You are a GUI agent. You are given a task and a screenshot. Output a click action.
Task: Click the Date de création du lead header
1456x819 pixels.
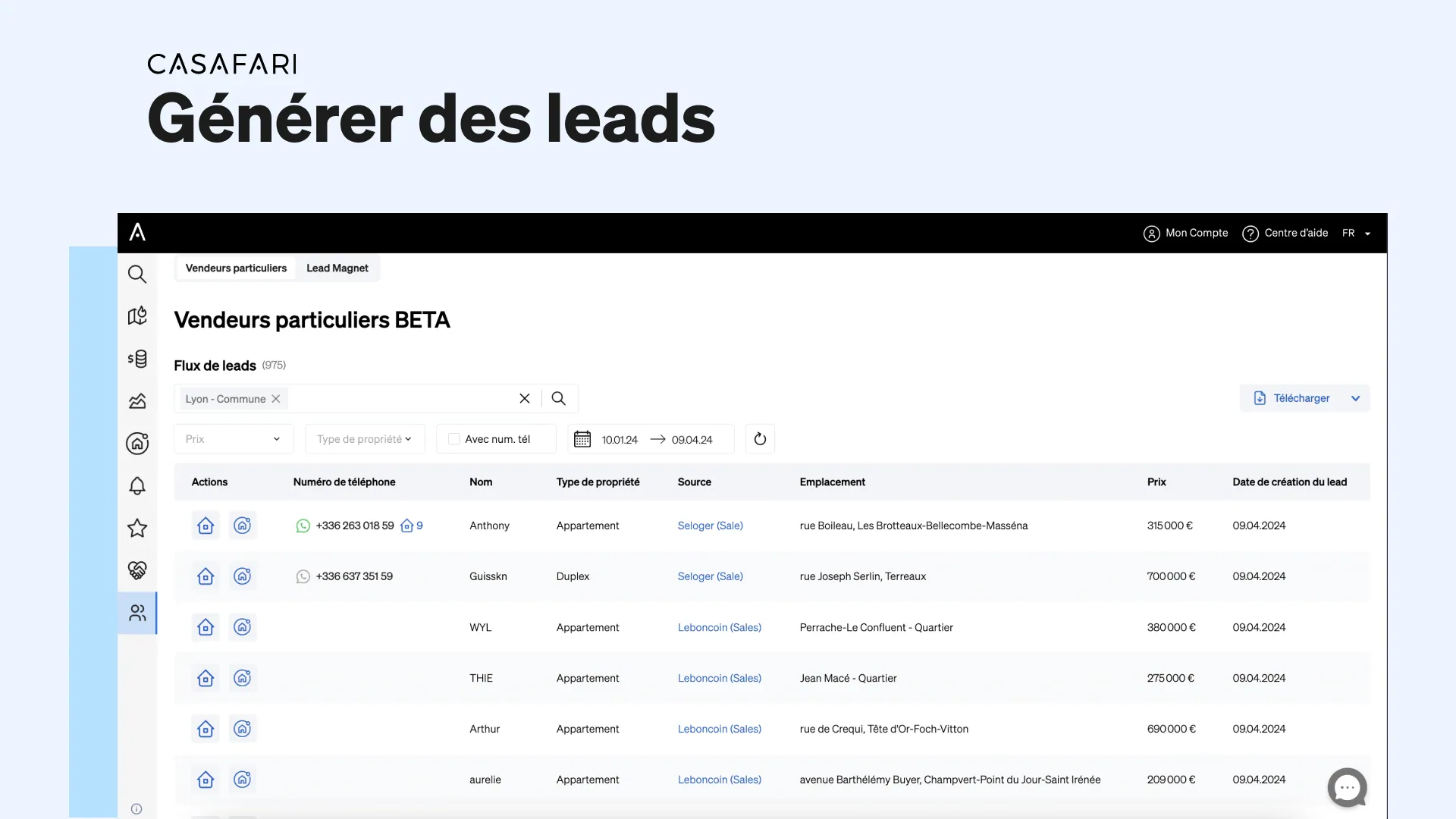pyautogui.click(x=1289, y=482)
